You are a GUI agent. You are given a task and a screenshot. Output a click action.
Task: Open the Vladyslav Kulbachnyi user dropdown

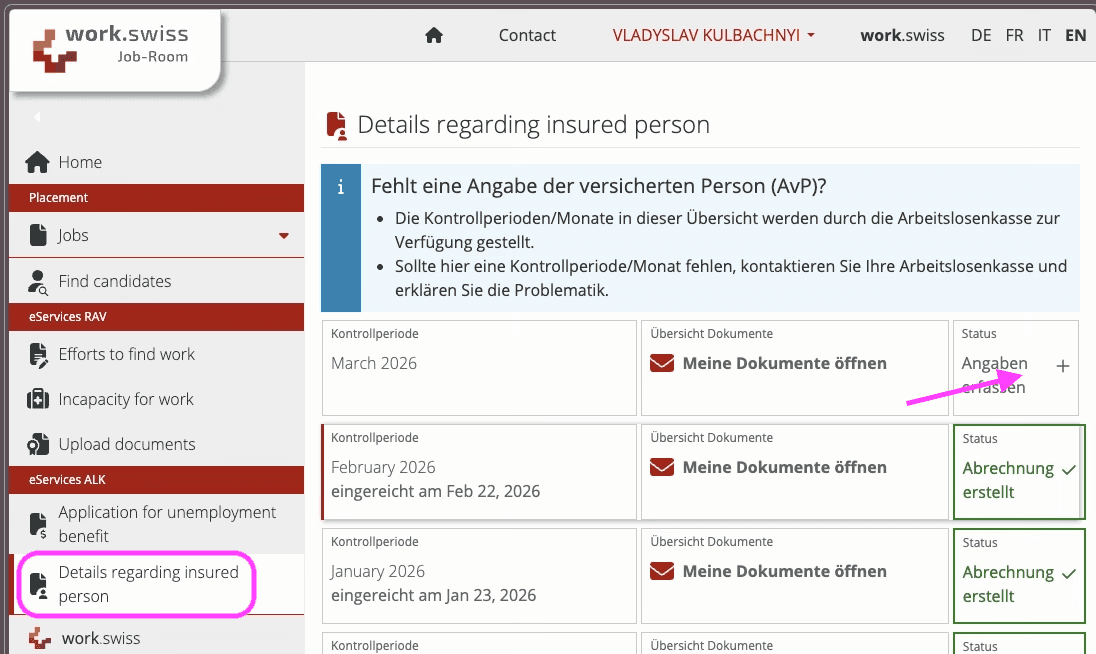tap(713, 35)
